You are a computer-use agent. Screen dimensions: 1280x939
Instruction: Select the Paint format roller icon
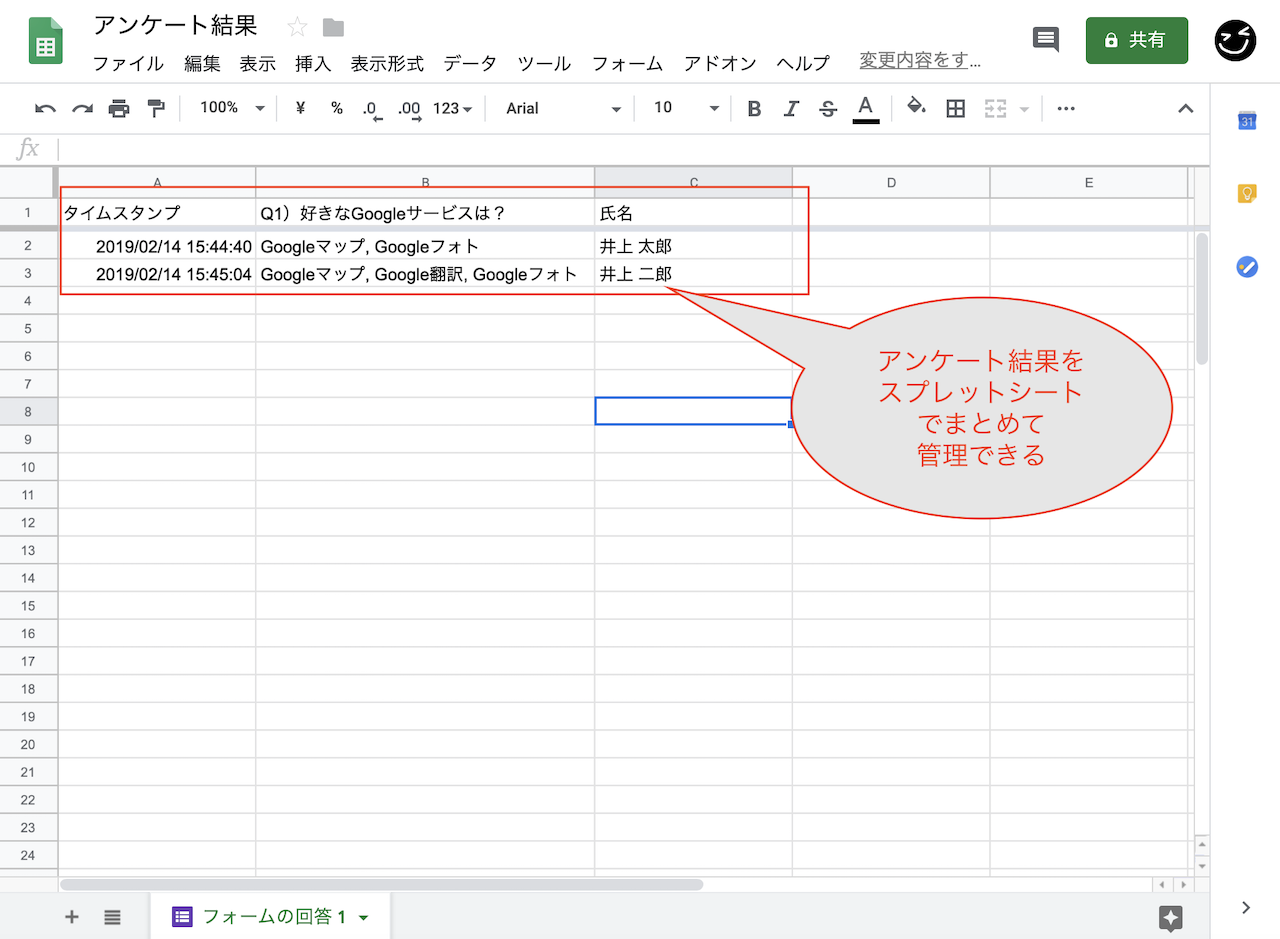[x=156, y=109]
